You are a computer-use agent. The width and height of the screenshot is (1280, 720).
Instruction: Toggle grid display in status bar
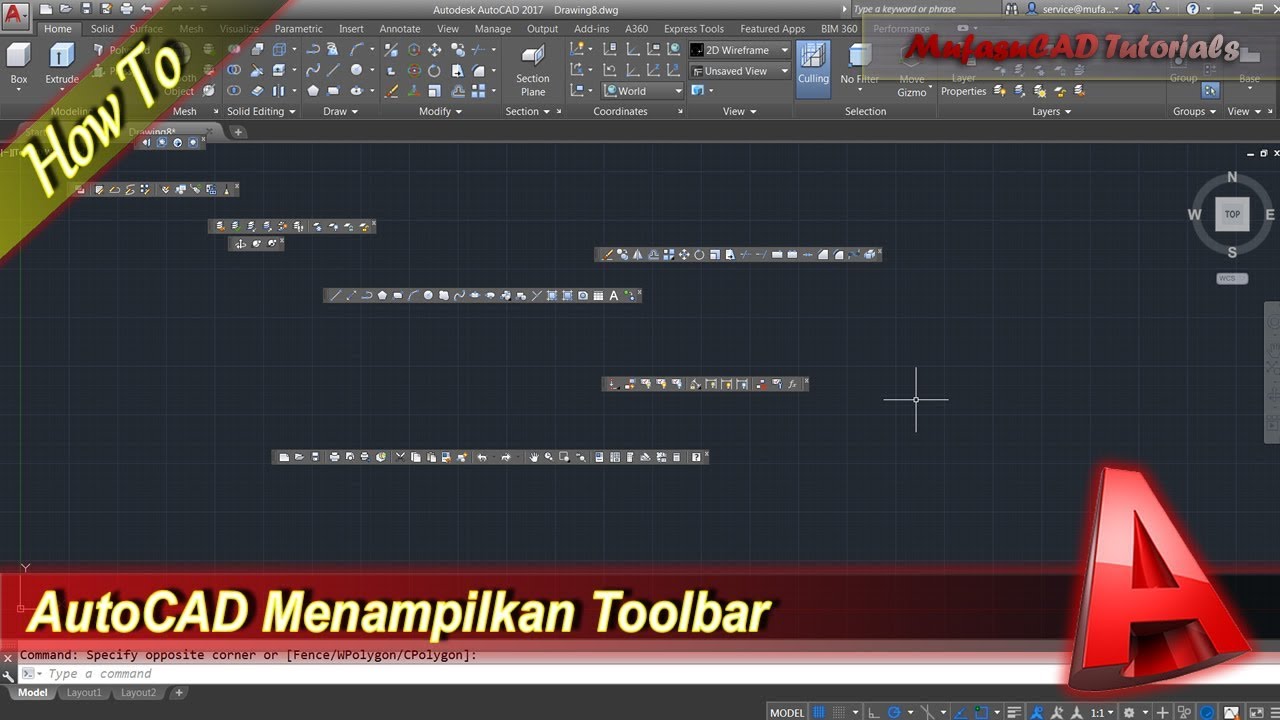coord(819,712)
